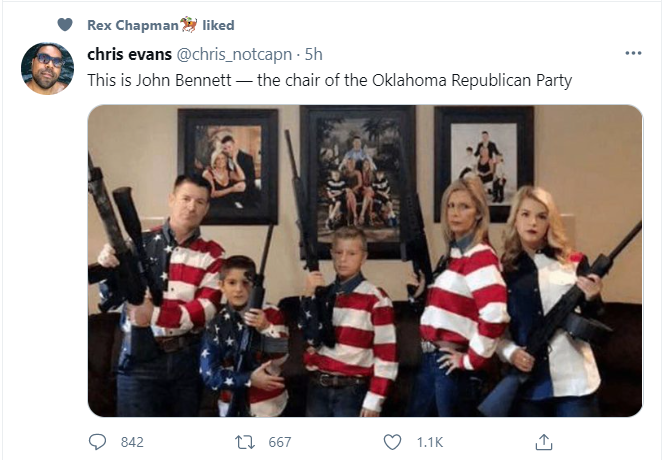
Task: Click the reply speech bubble icon
Action: click(x=97, y=441)
